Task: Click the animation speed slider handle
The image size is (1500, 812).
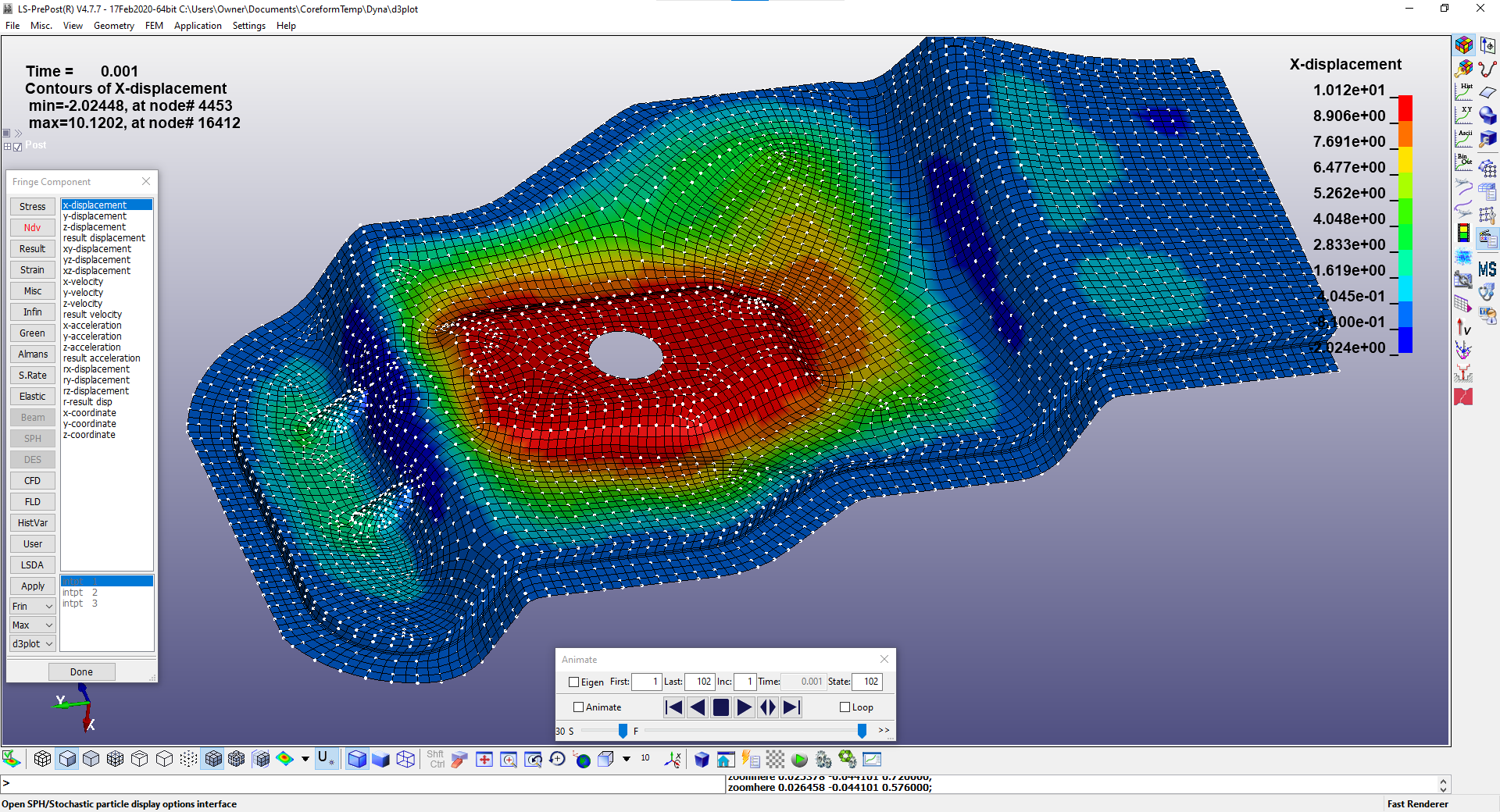Action: click(x=623, y=731)
